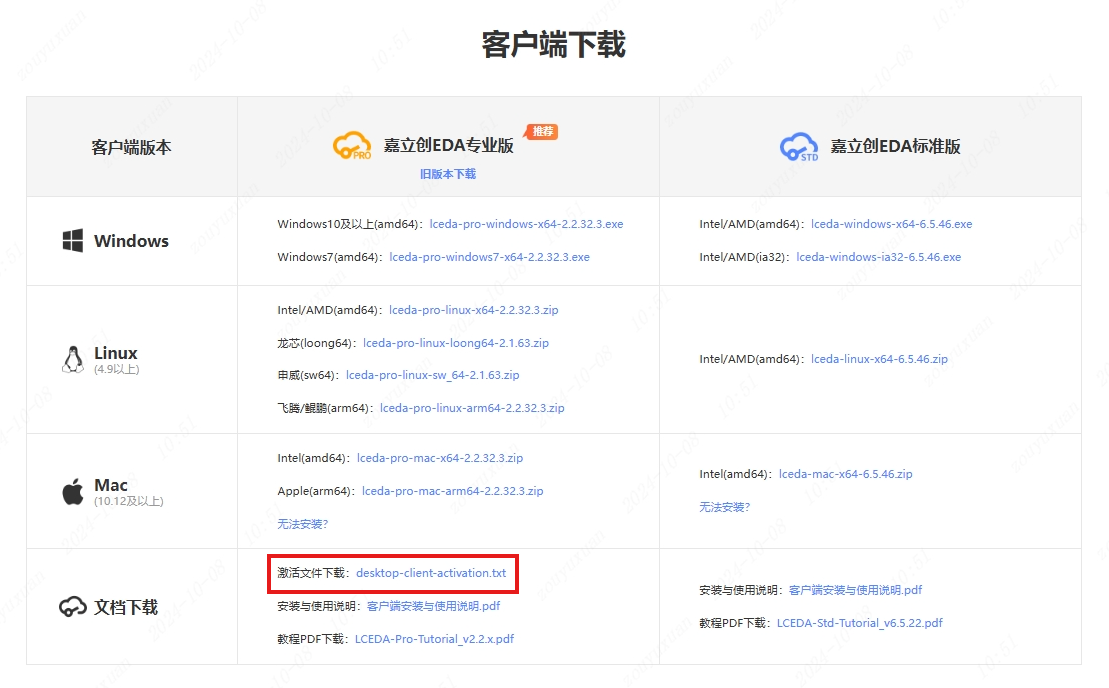1109x688 pixels.
Task: Click the Windows row label
Action: point(132,241)
